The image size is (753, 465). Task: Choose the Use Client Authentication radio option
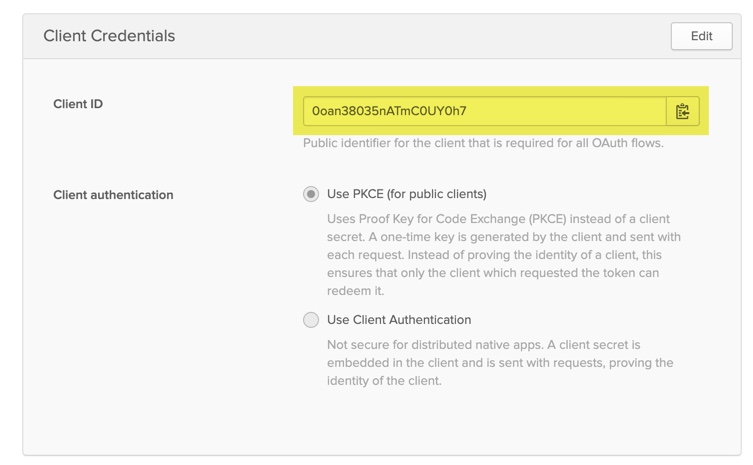311,320
